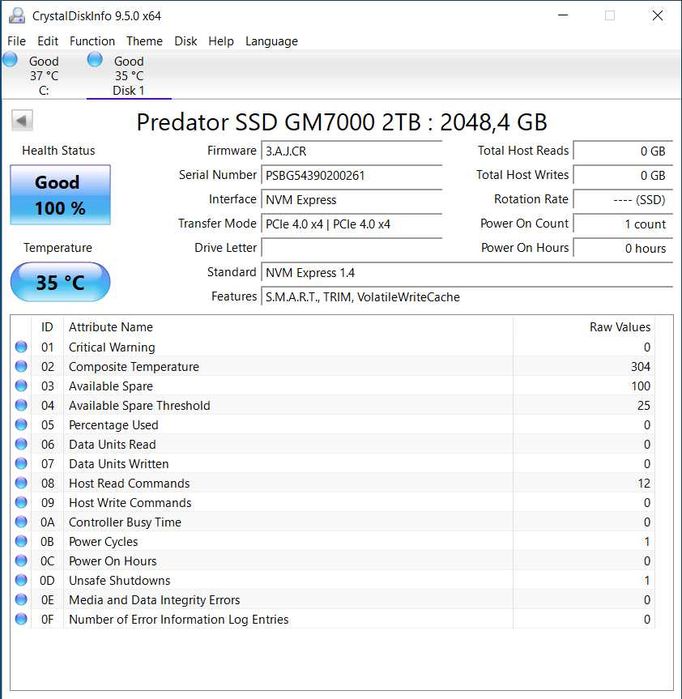Click the Transfer Mode field
The width and height of the screenshot is (682, 699).
351,224
